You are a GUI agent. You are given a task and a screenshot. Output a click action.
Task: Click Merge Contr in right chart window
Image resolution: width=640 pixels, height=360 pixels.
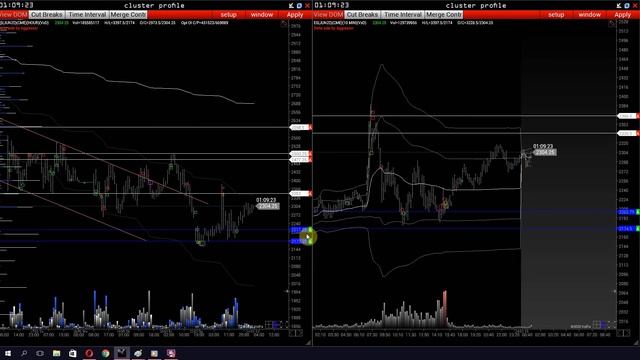(x=444, y=15)
